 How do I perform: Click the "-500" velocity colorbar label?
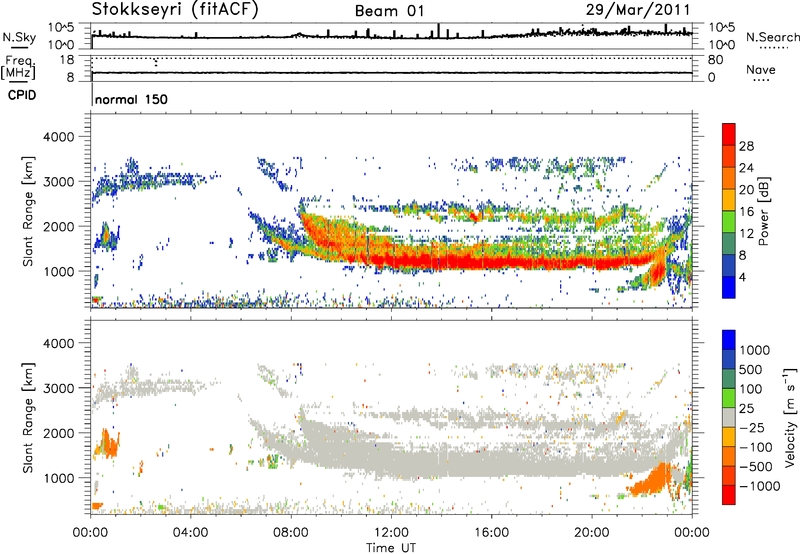755,466
